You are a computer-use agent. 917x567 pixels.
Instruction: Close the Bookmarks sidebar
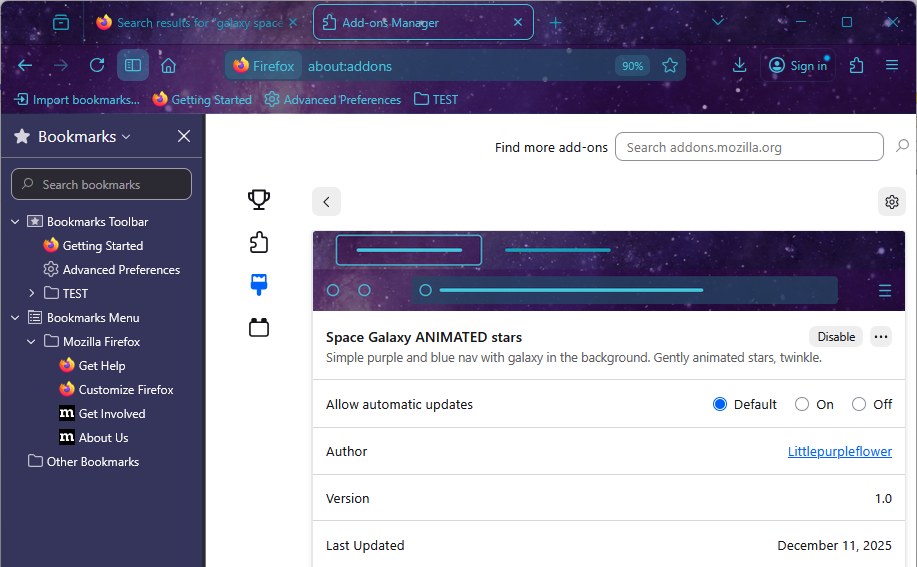click(184, 136)
